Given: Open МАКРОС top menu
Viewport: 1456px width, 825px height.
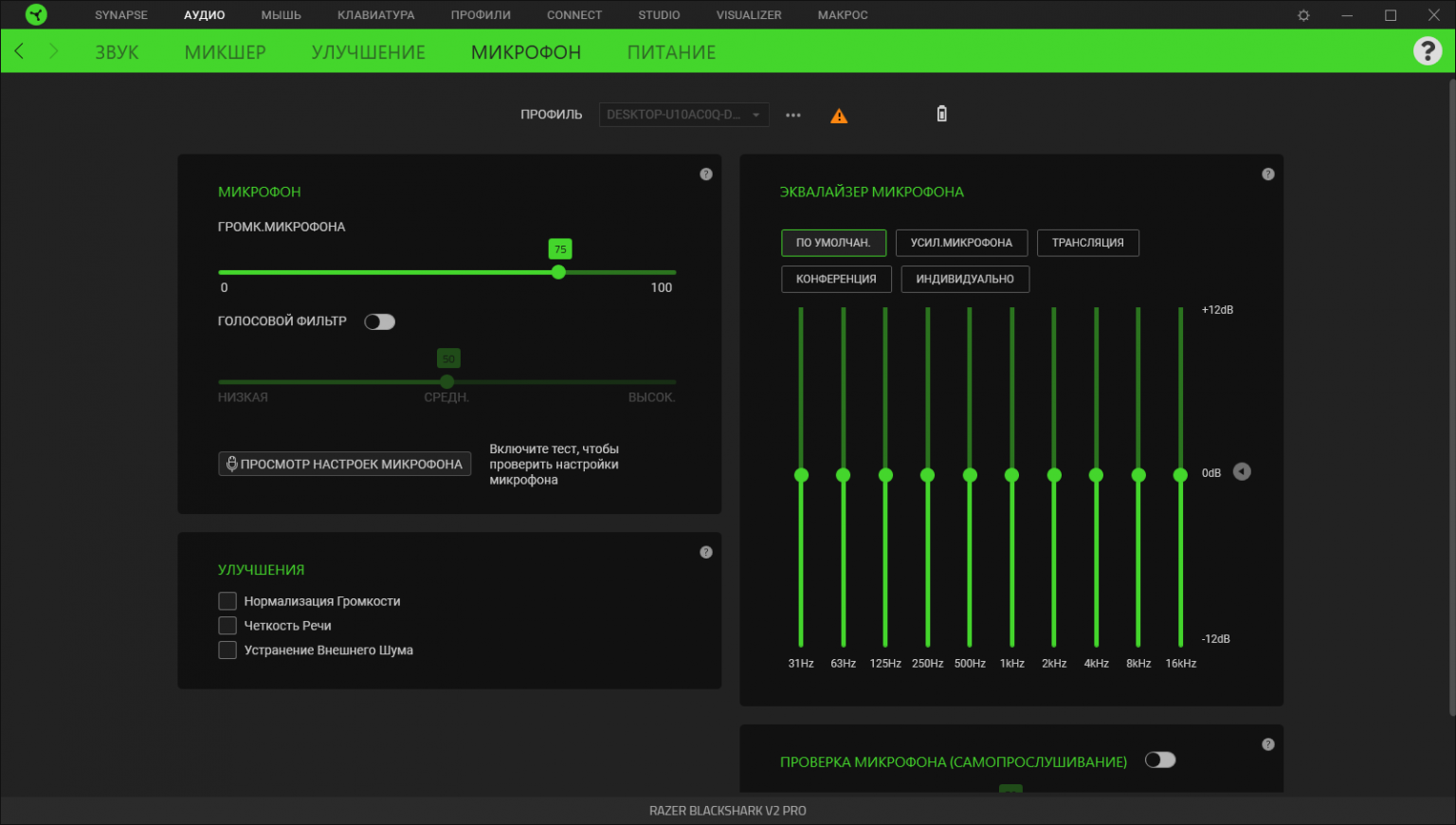Looking at the screenshot, I should coord(843,15).
